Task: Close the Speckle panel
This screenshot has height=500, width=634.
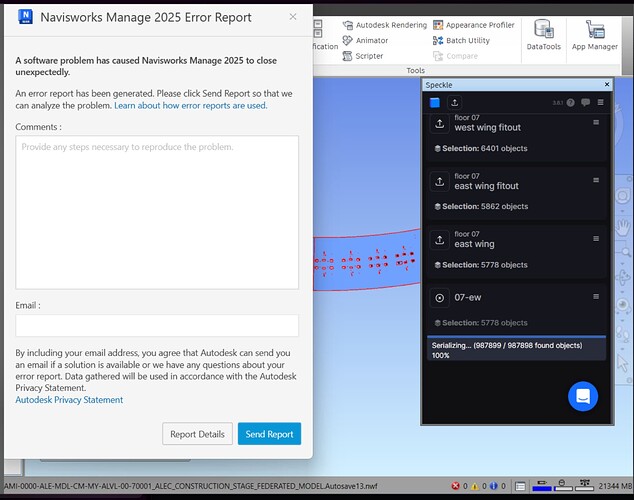Action: click(x=607, y=84)
